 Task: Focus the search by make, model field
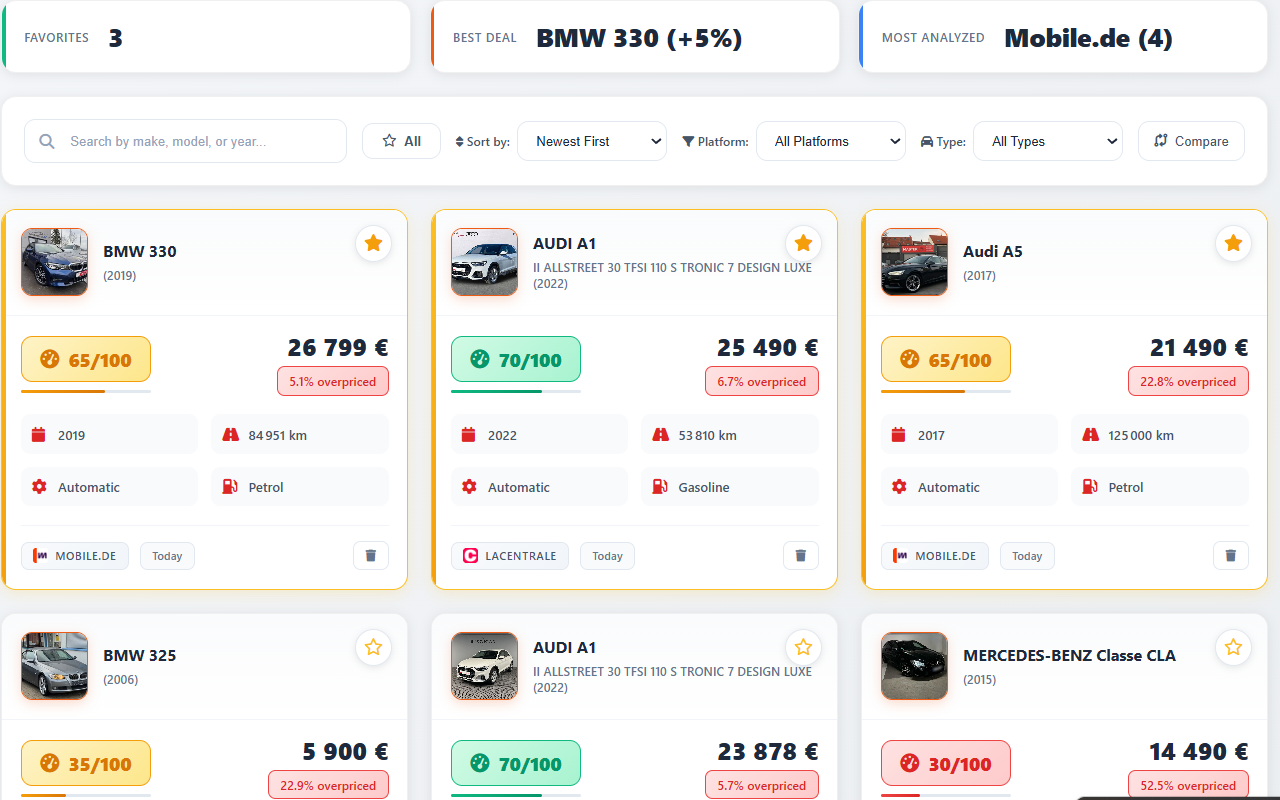click(185, 141)
